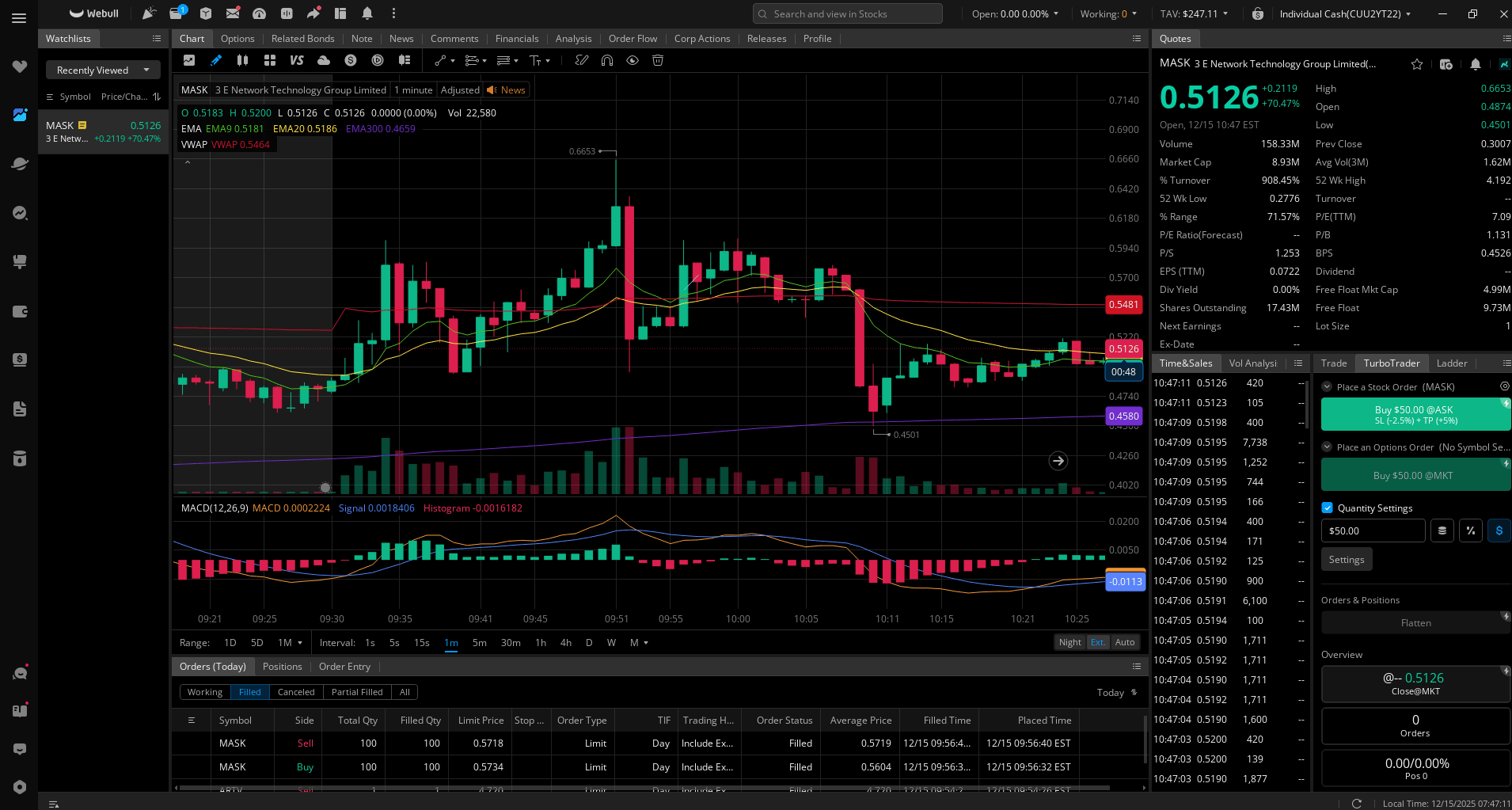Focus the Search and view in Stocks field

click(848, 13)
